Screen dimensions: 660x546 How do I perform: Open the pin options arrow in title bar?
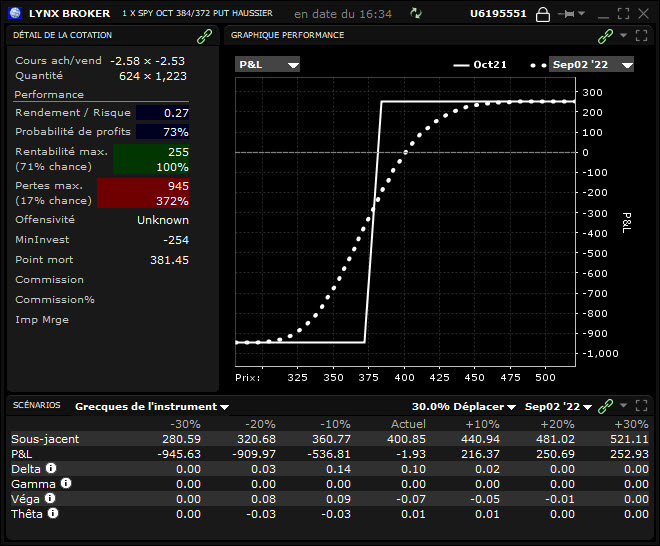(582, 13)
